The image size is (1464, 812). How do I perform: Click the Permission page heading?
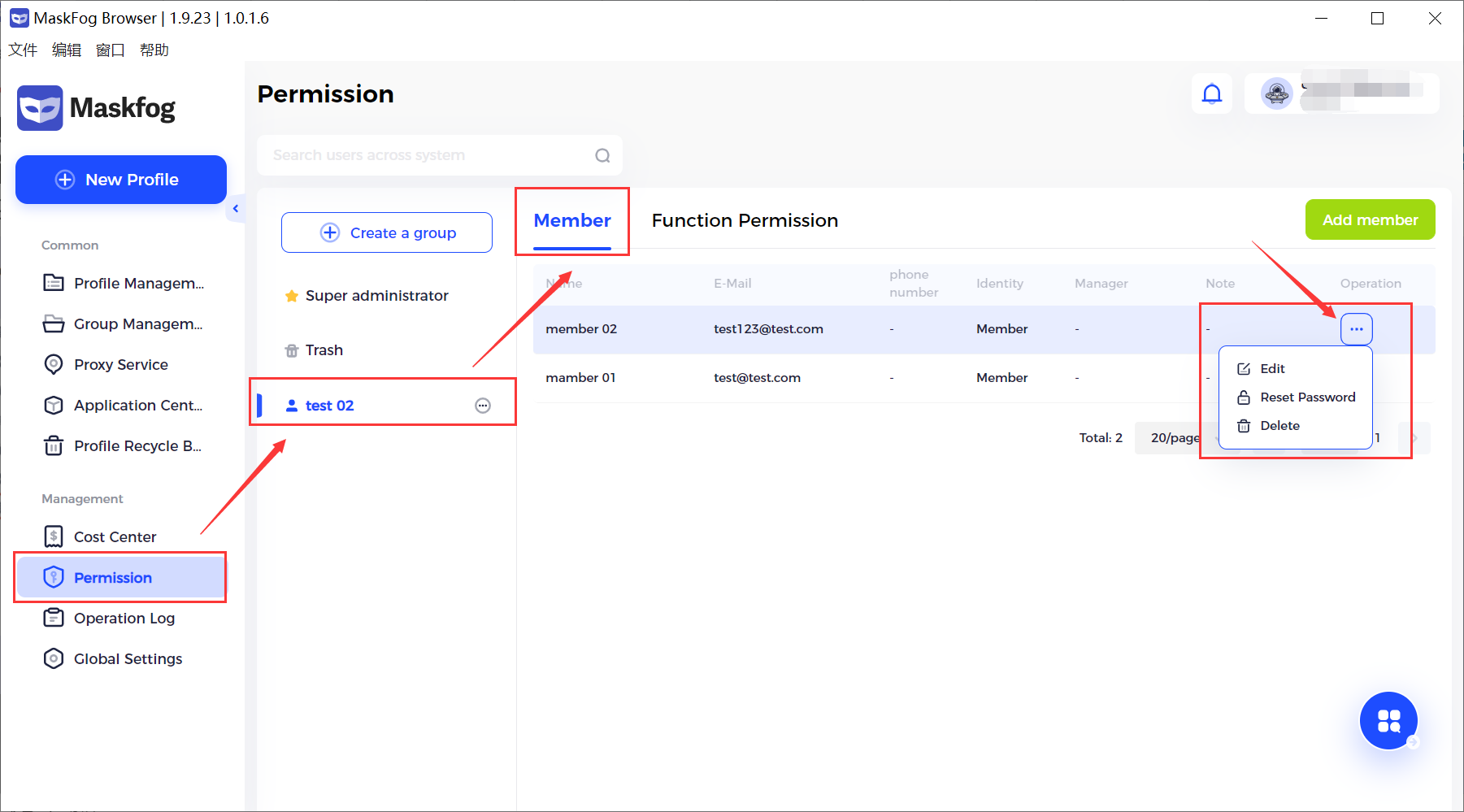325,93
